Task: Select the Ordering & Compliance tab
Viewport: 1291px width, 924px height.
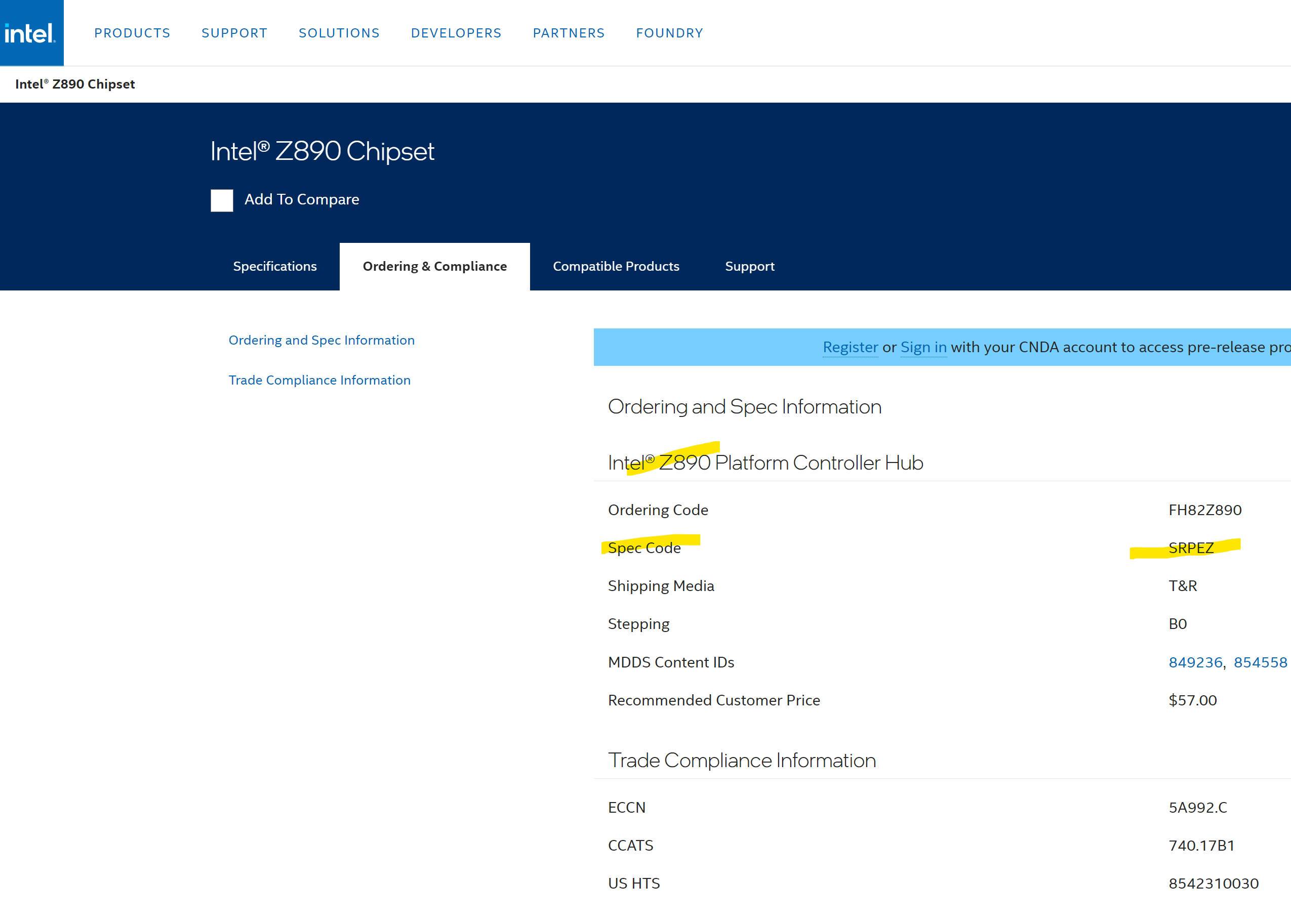Action: click(434, 266)
